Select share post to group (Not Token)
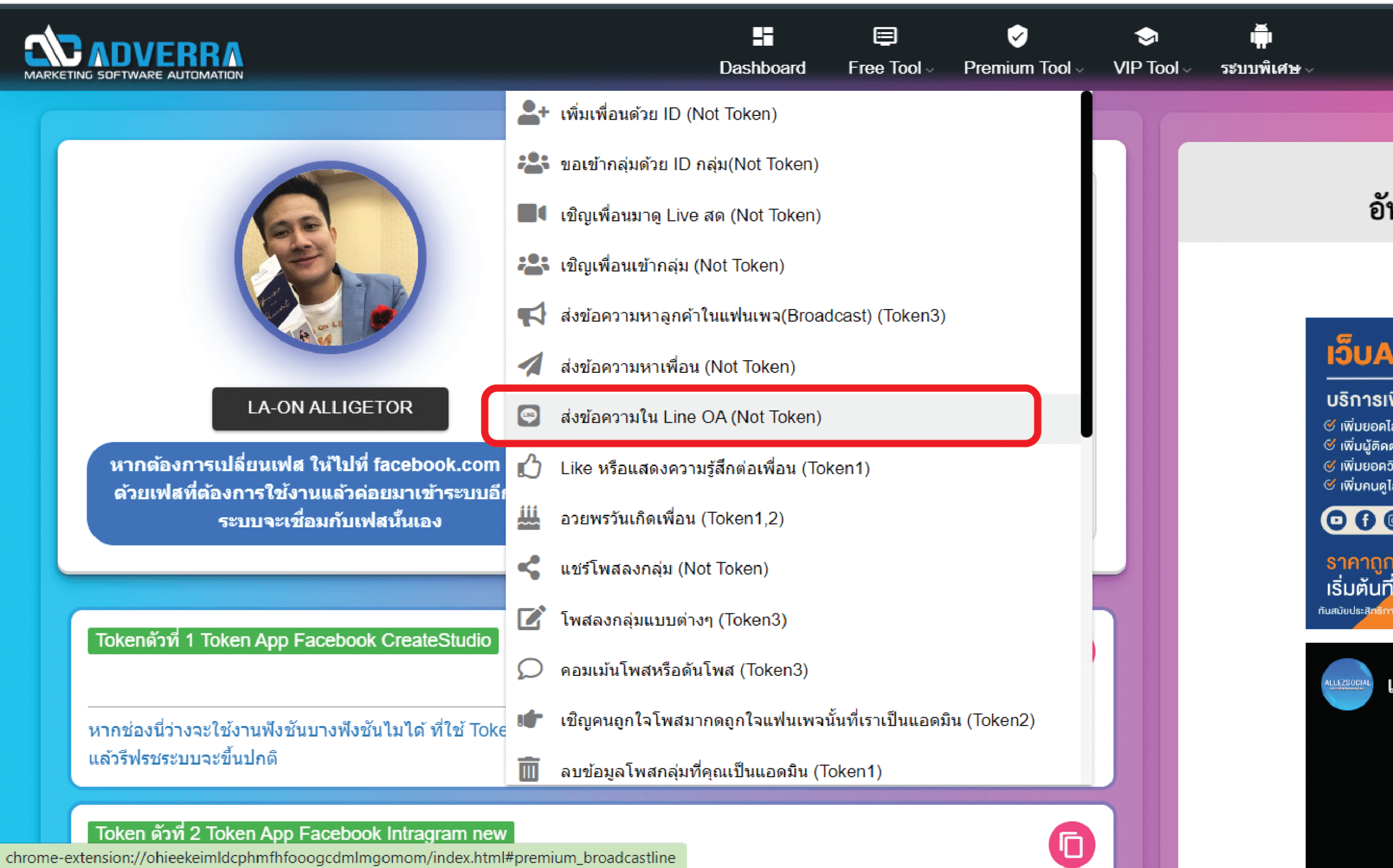Screen dimensions: 1393x868 pyautogui.click(x=664, y=568)
